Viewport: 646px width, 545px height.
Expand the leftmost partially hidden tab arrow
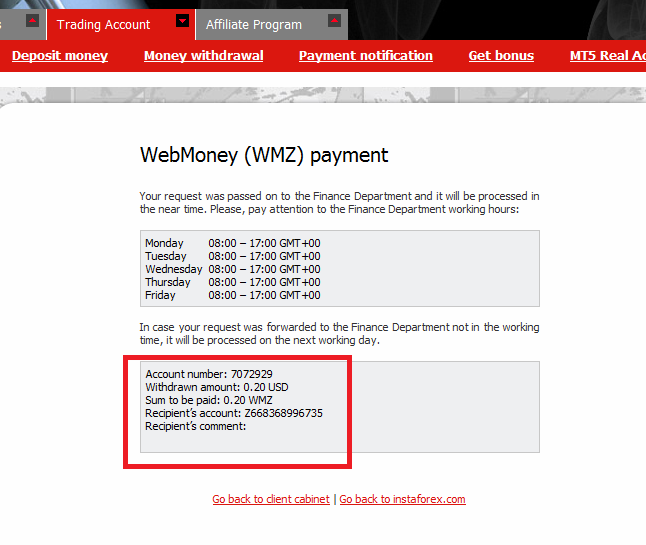(x=32, y=20)
